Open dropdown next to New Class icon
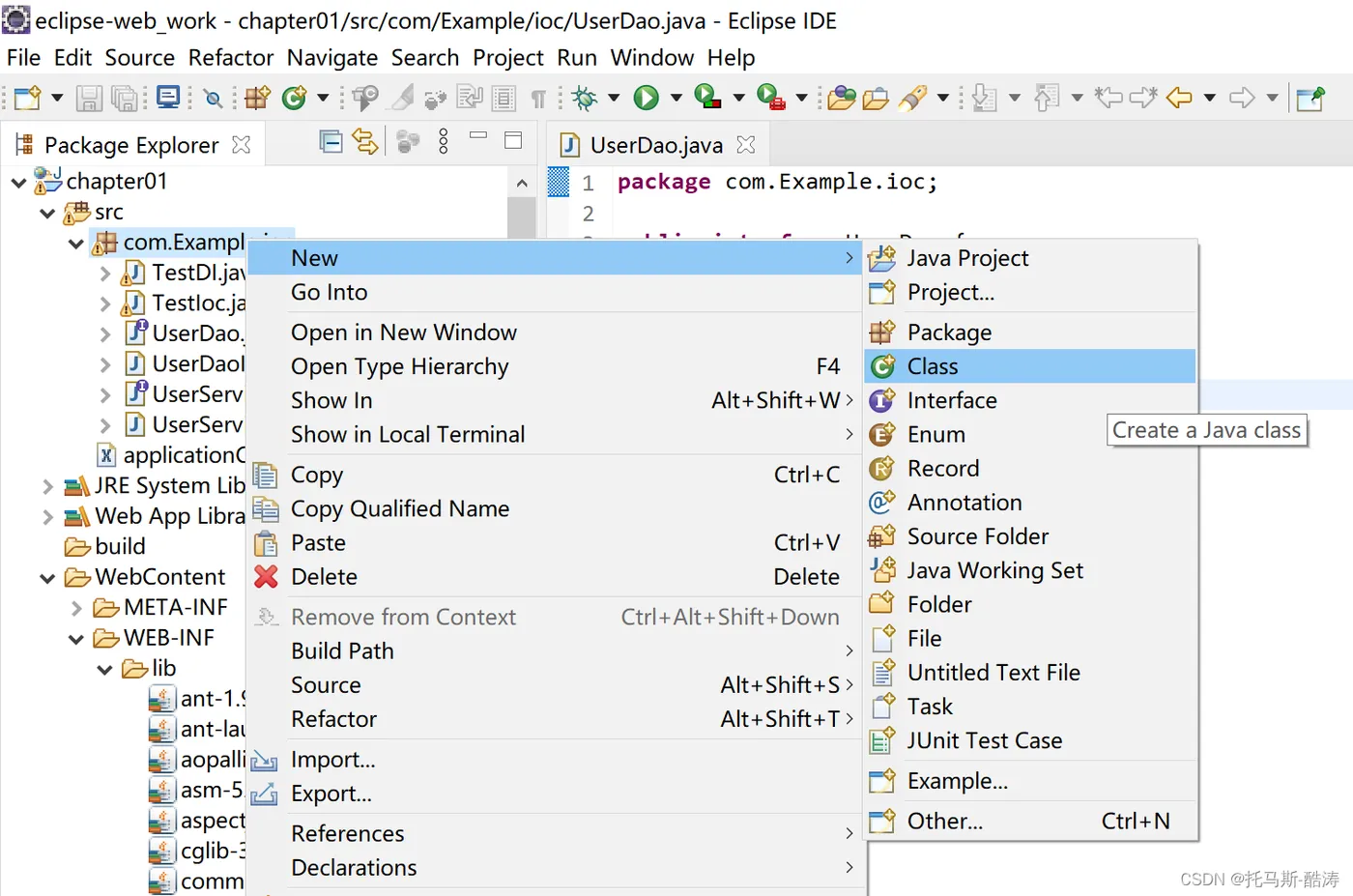 pyautogui.click(x=323, y=98)
